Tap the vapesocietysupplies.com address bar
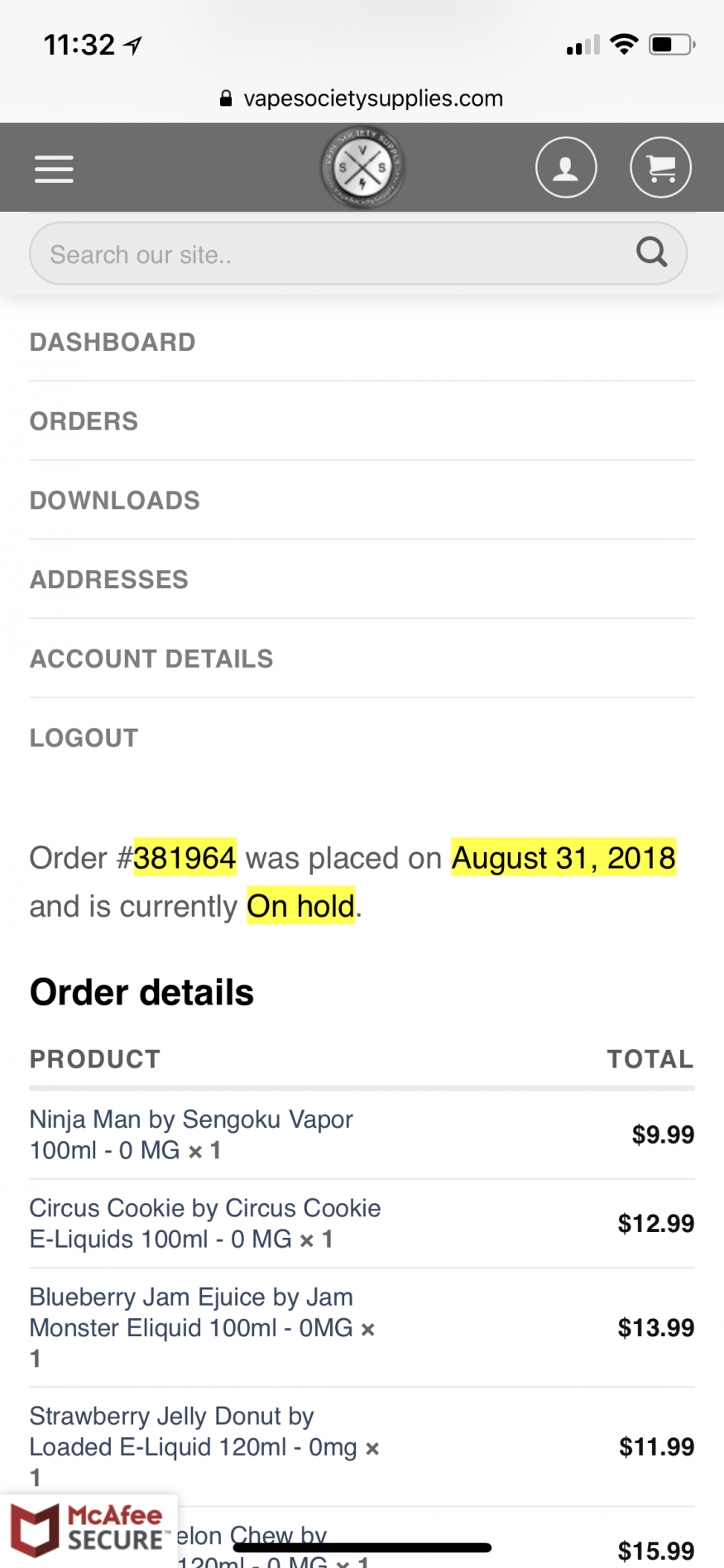This screenshot has width=724, height=1568. 372,99
